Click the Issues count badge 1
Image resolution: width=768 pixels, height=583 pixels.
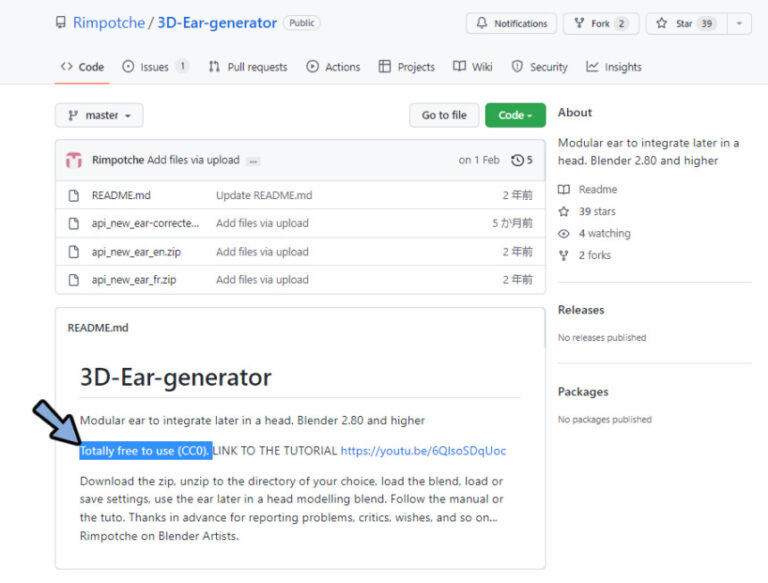pyautogui.click(x=182, y=66)
